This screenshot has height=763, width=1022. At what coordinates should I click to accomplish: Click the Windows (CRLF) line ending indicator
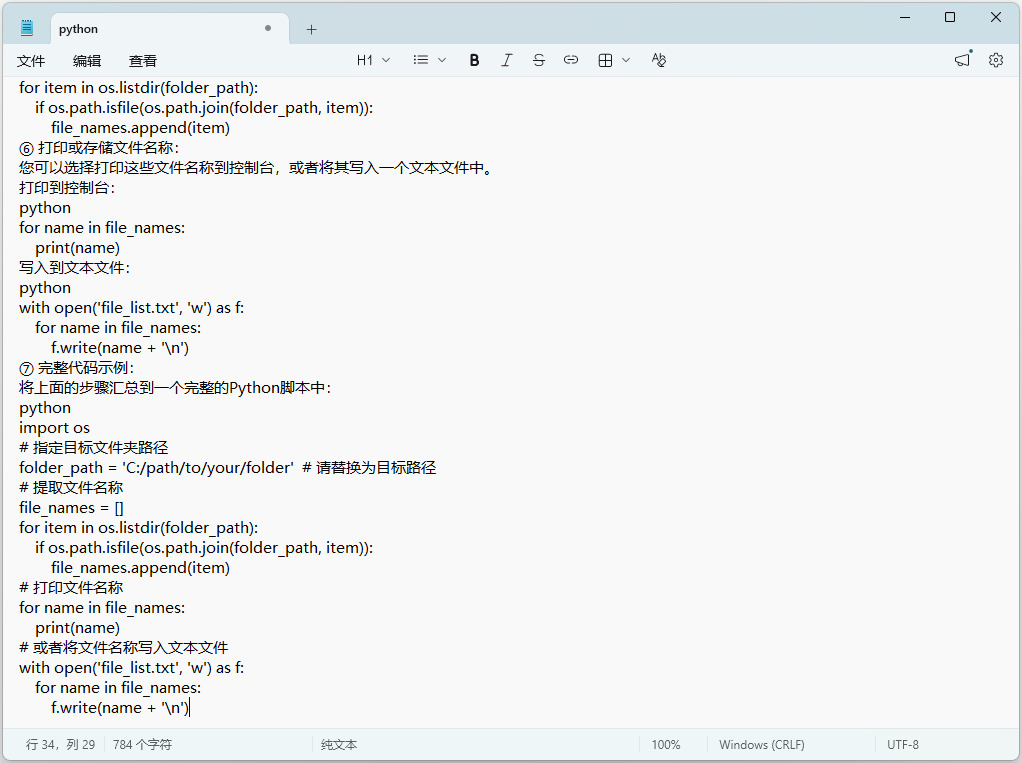pyautogui.click(x=762, y=745)
